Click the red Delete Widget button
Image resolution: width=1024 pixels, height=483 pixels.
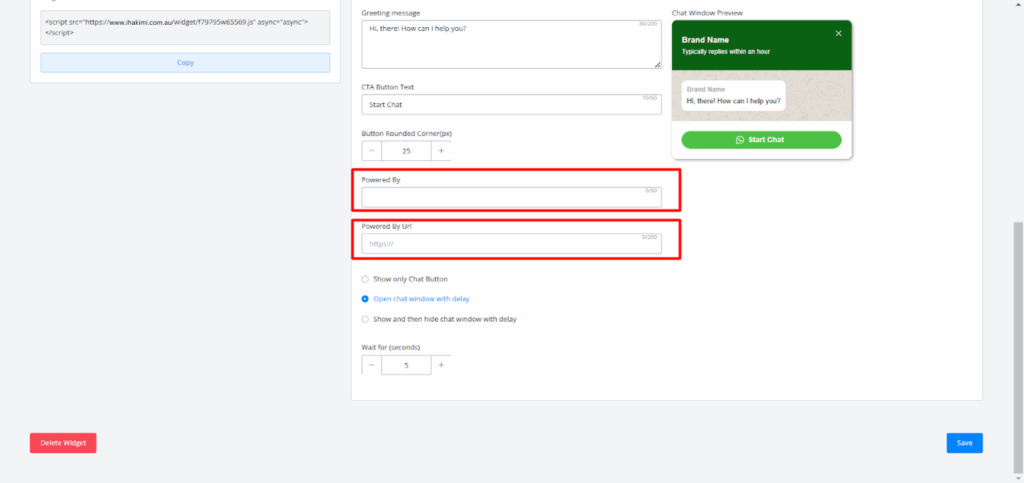pyautogui.click(x=63, y=443)
